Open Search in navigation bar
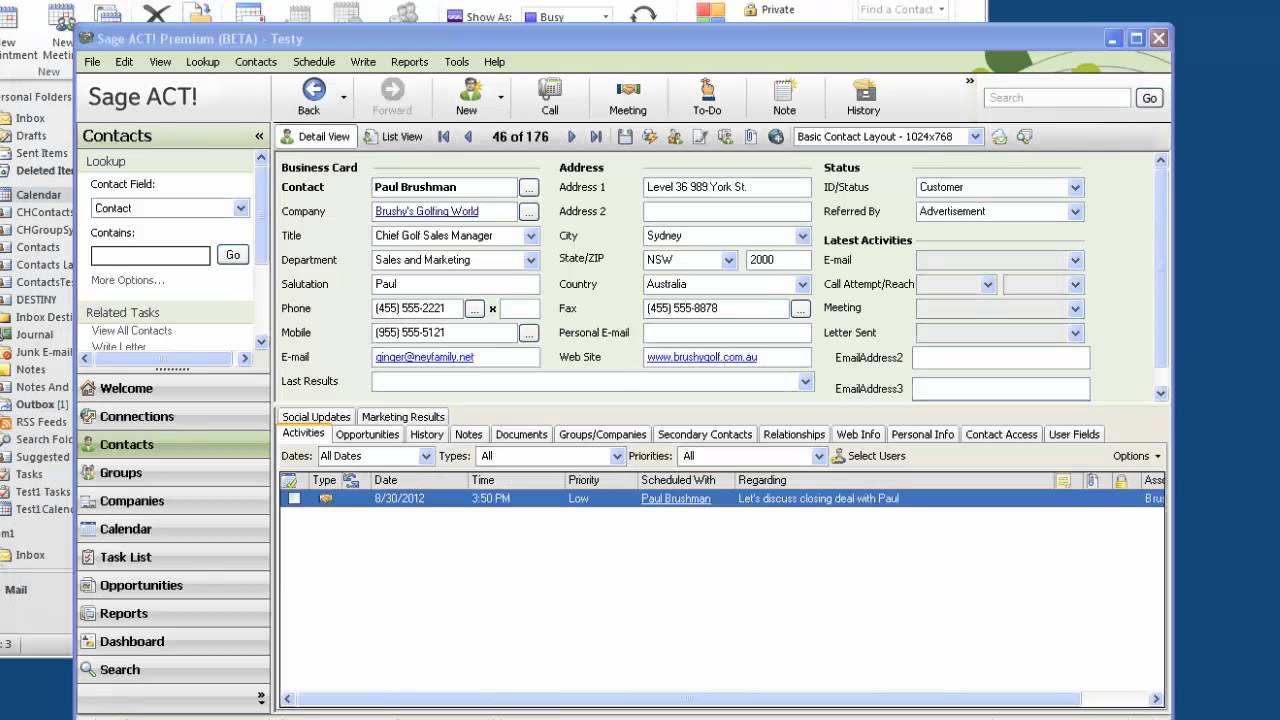Image resolution: width=1280 pixels, height=720 pixels. [x=173, y=669]
